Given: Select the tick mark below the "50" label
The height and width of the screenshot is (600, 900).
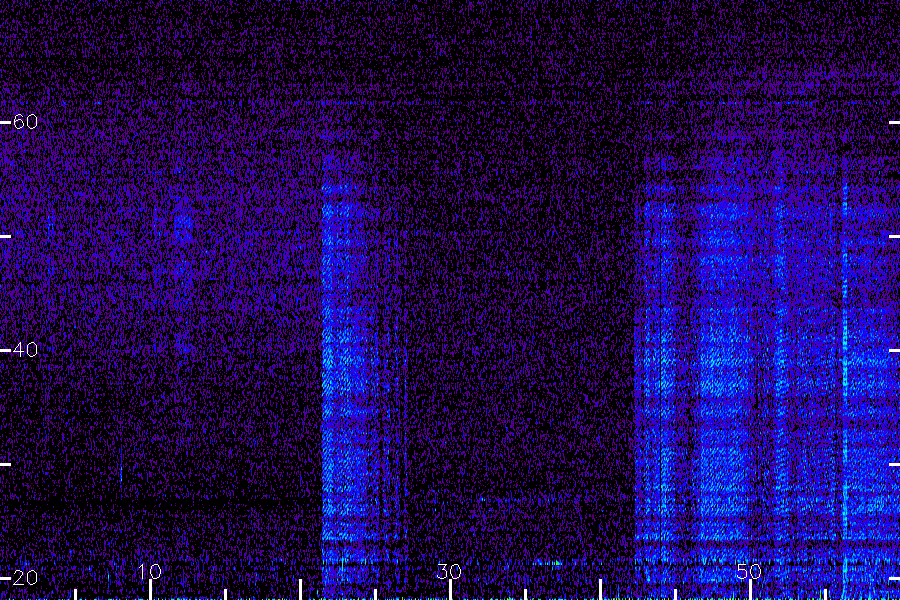Looking at the screenshot, I should [750, 590].
